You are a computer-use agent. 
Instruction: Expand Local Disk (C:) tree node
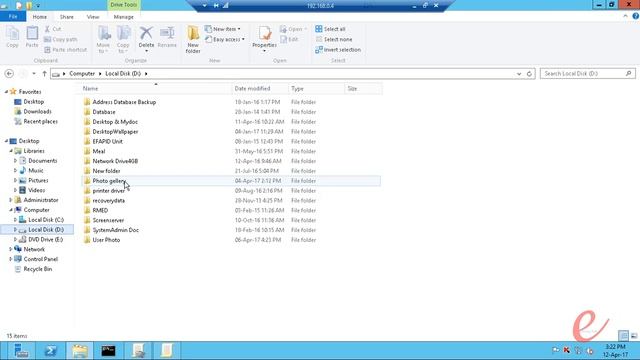pyautogui.click(x=16, y=220)
